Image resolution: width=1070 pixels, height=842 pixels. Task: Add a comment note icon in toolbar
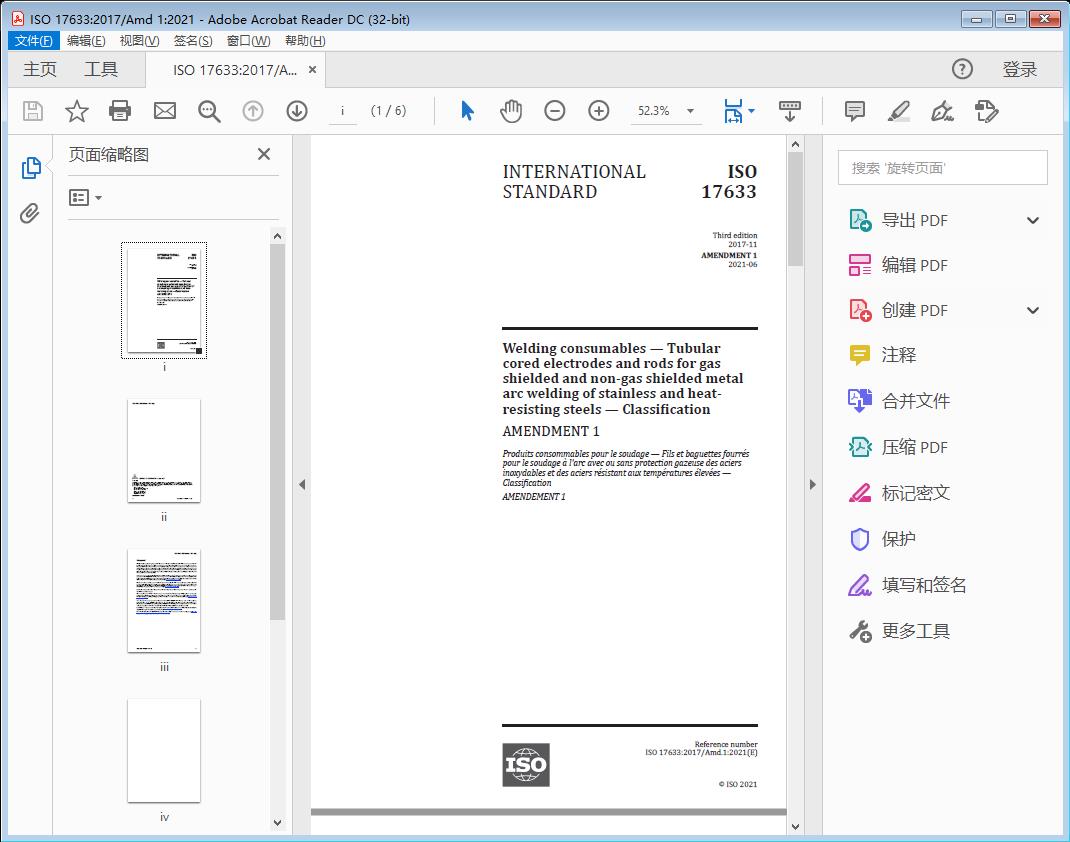tap(855, 111)
